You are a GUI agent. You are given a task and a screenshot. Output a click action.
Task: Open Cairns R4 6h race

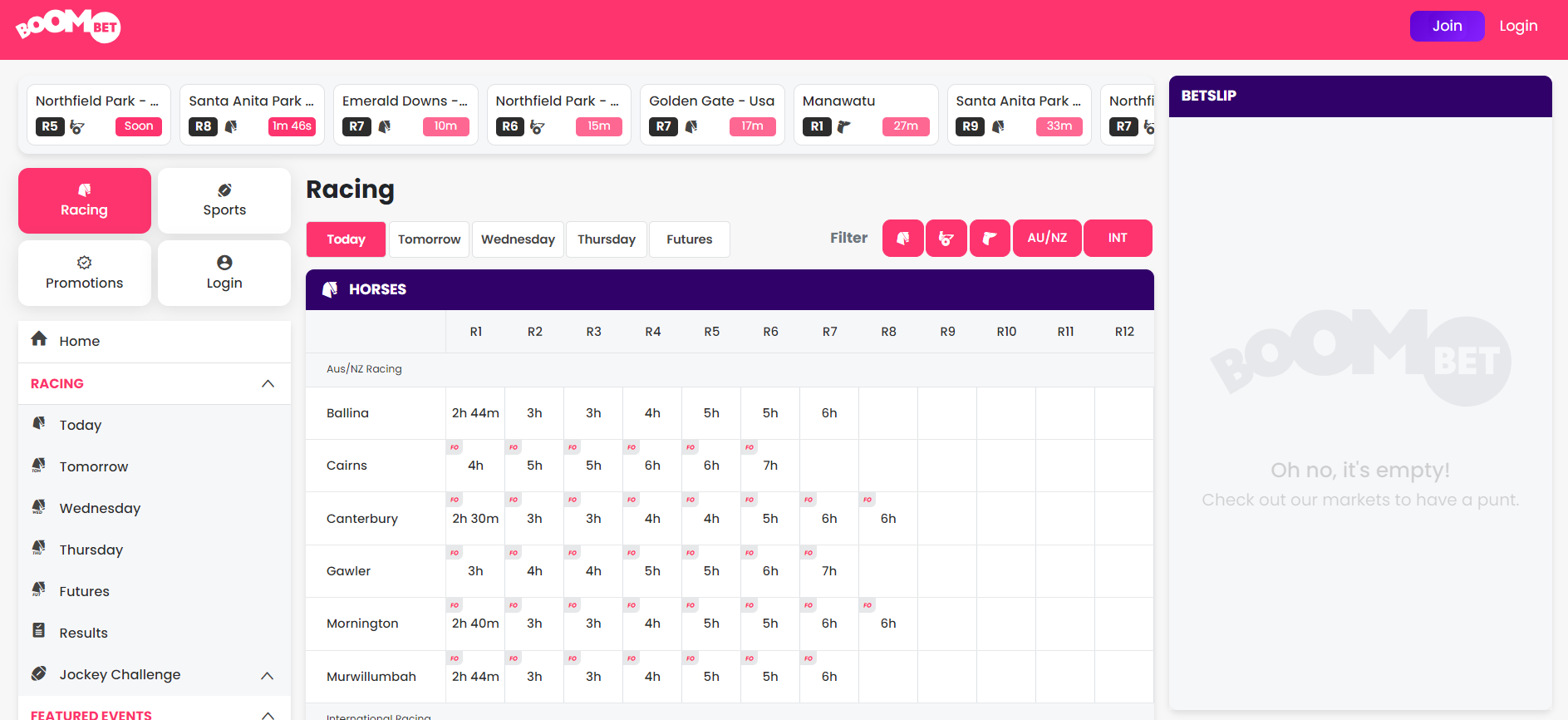tap(652, 466)
